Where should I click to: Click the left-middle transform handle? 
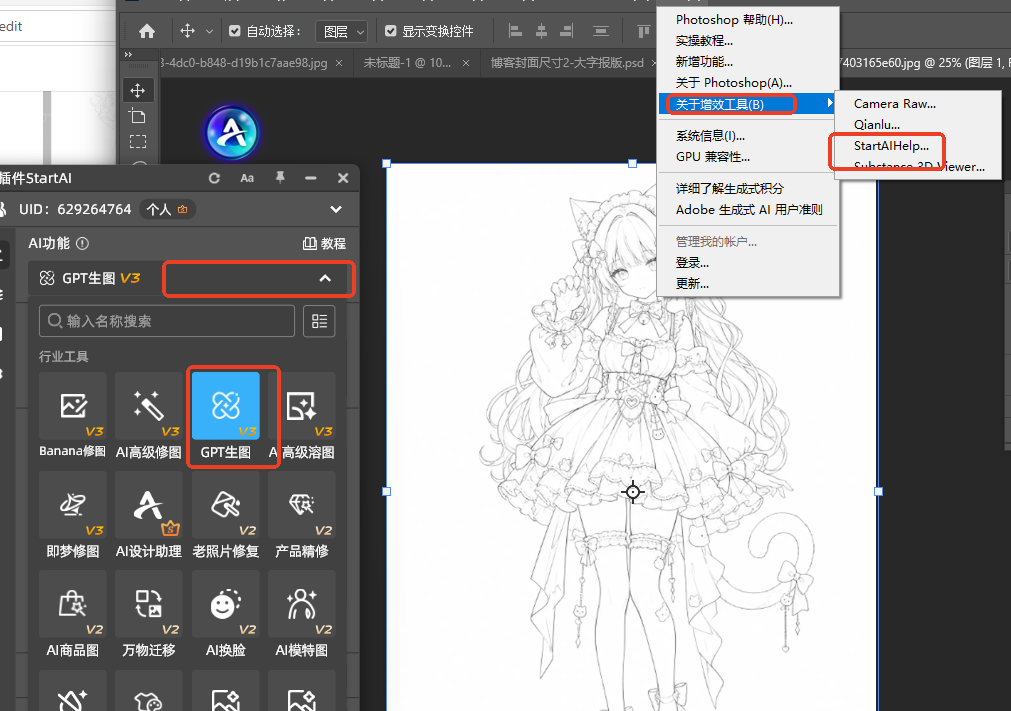[387, 491]
